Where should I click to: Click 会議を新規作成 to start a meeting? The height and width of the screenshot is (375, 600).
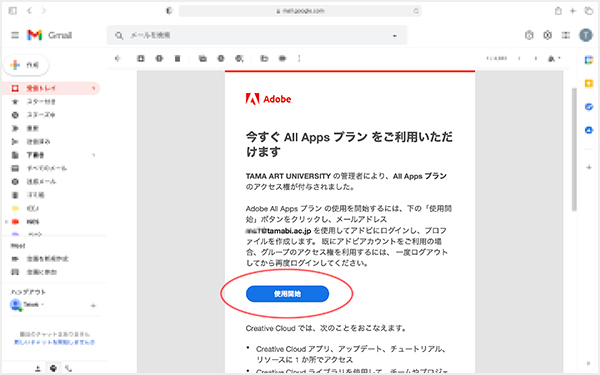[x=47, y=259]
